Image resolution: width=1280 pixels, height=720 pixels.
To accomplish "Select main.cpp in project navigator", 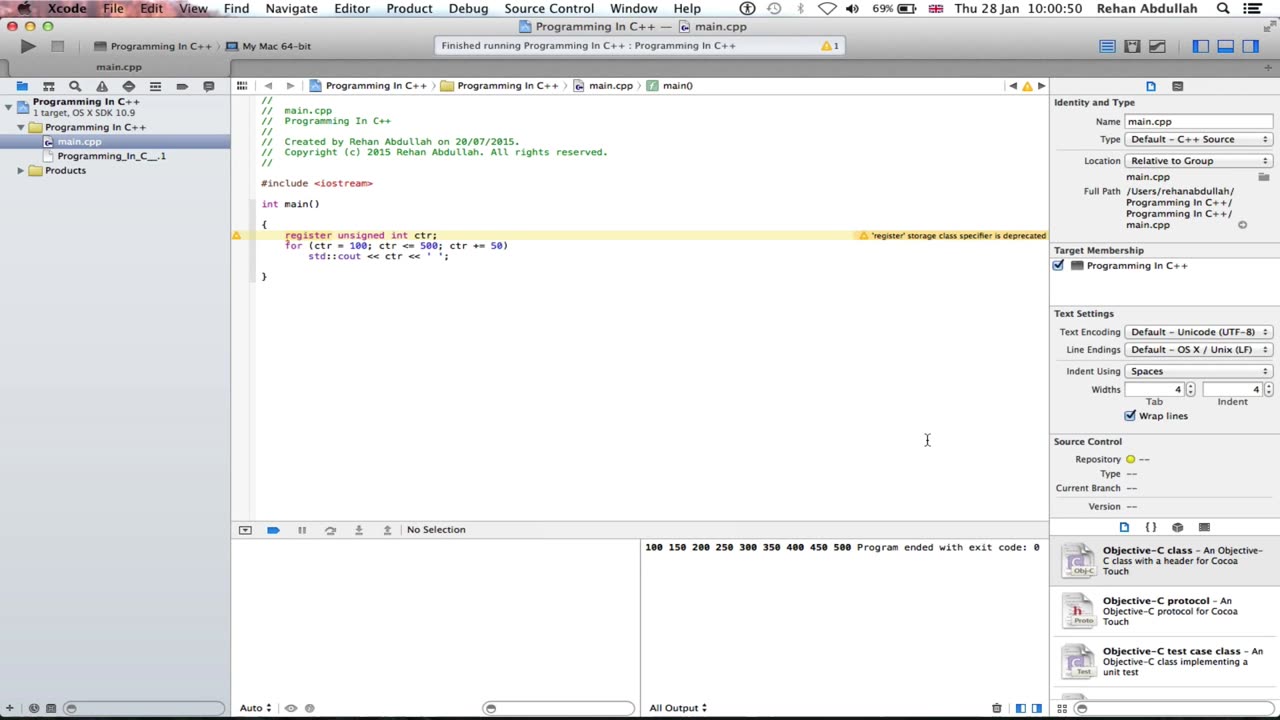I will point(79,142).
